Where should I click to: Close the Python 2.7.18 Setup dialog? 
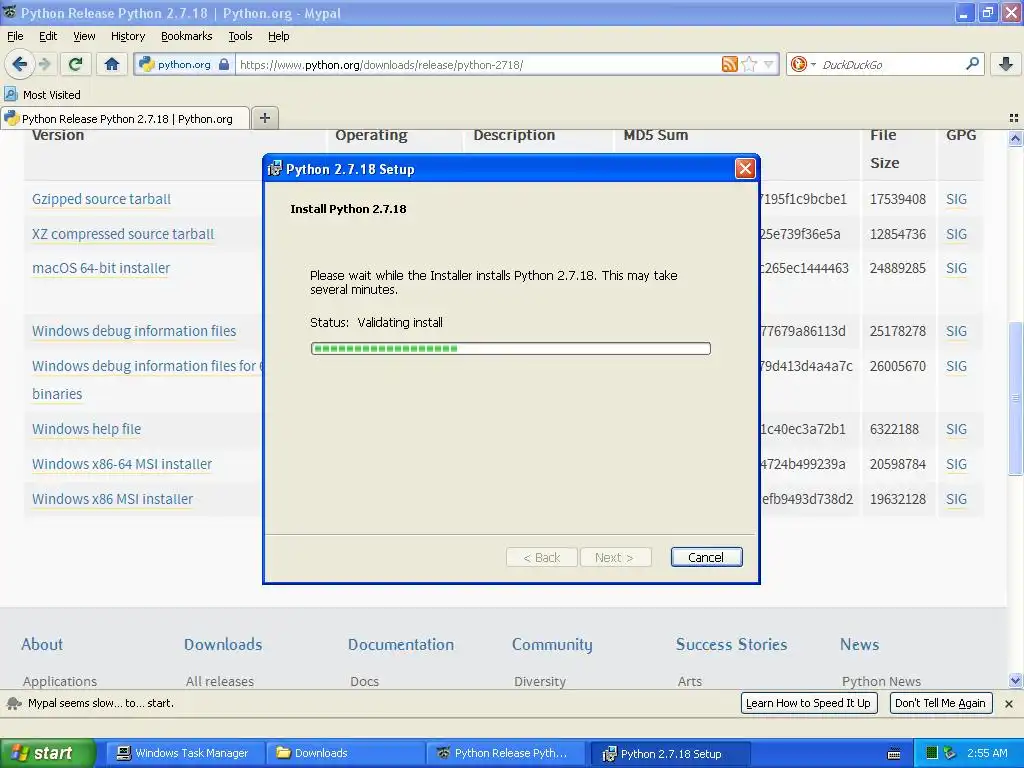744,168
